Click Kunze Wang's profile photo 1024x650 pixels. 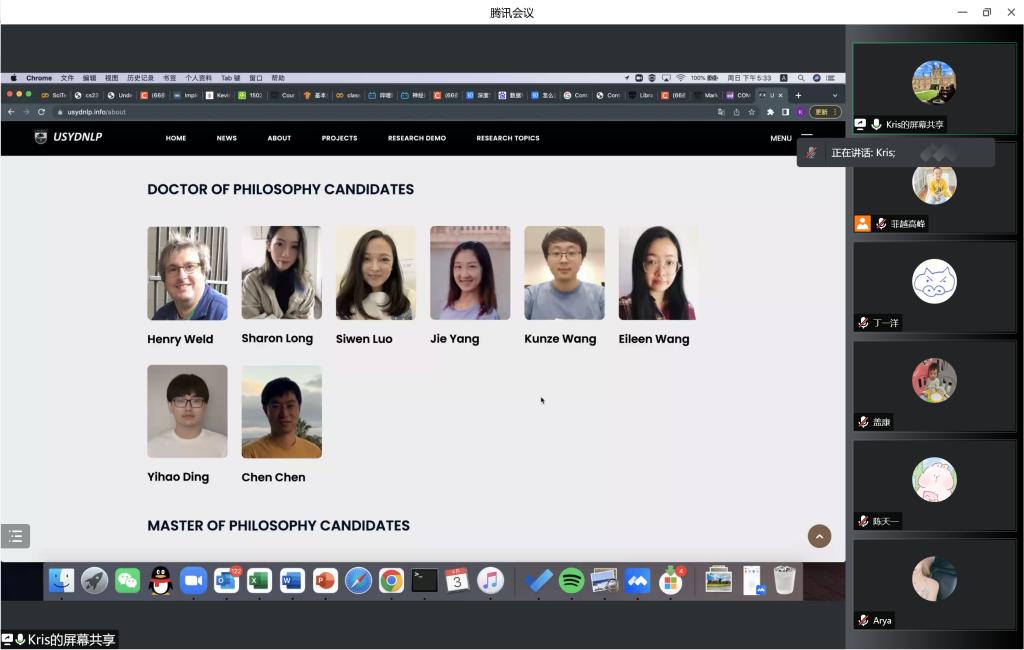click(564, 273)
